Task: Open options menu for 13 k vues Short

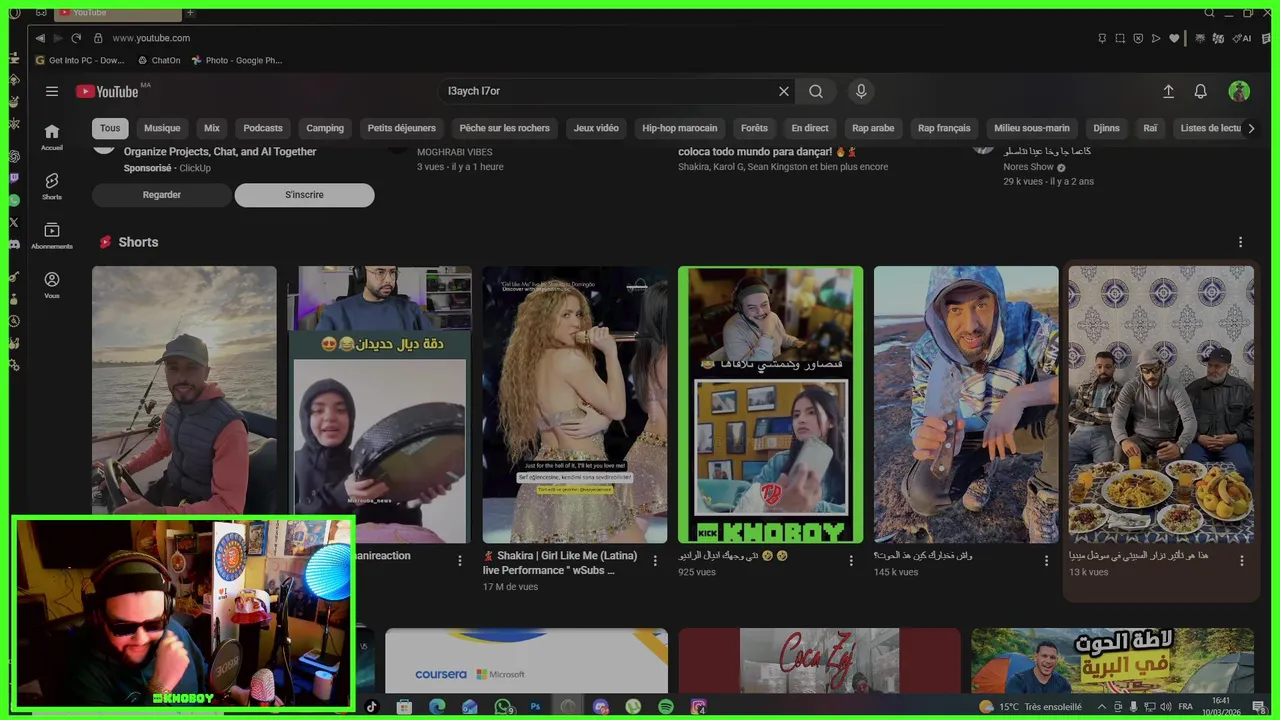Action: (1242, 561)
